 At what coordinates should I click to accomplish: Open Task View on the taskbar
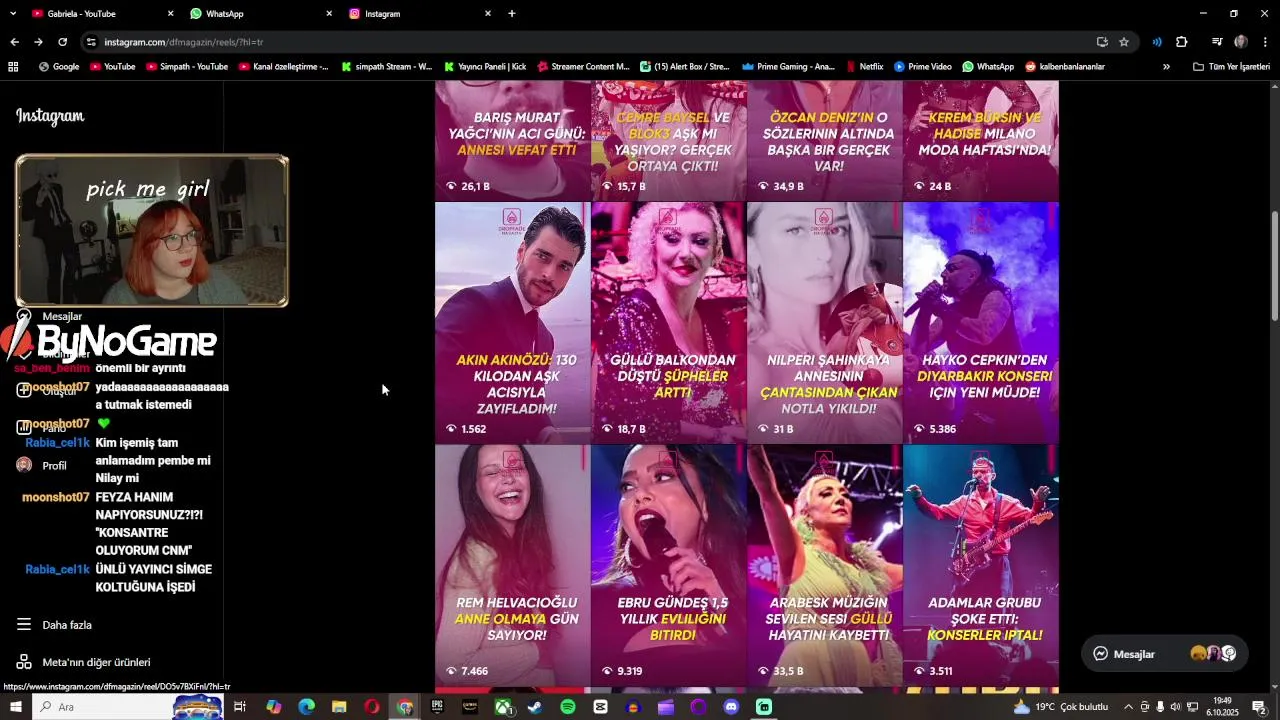(240, 707)
